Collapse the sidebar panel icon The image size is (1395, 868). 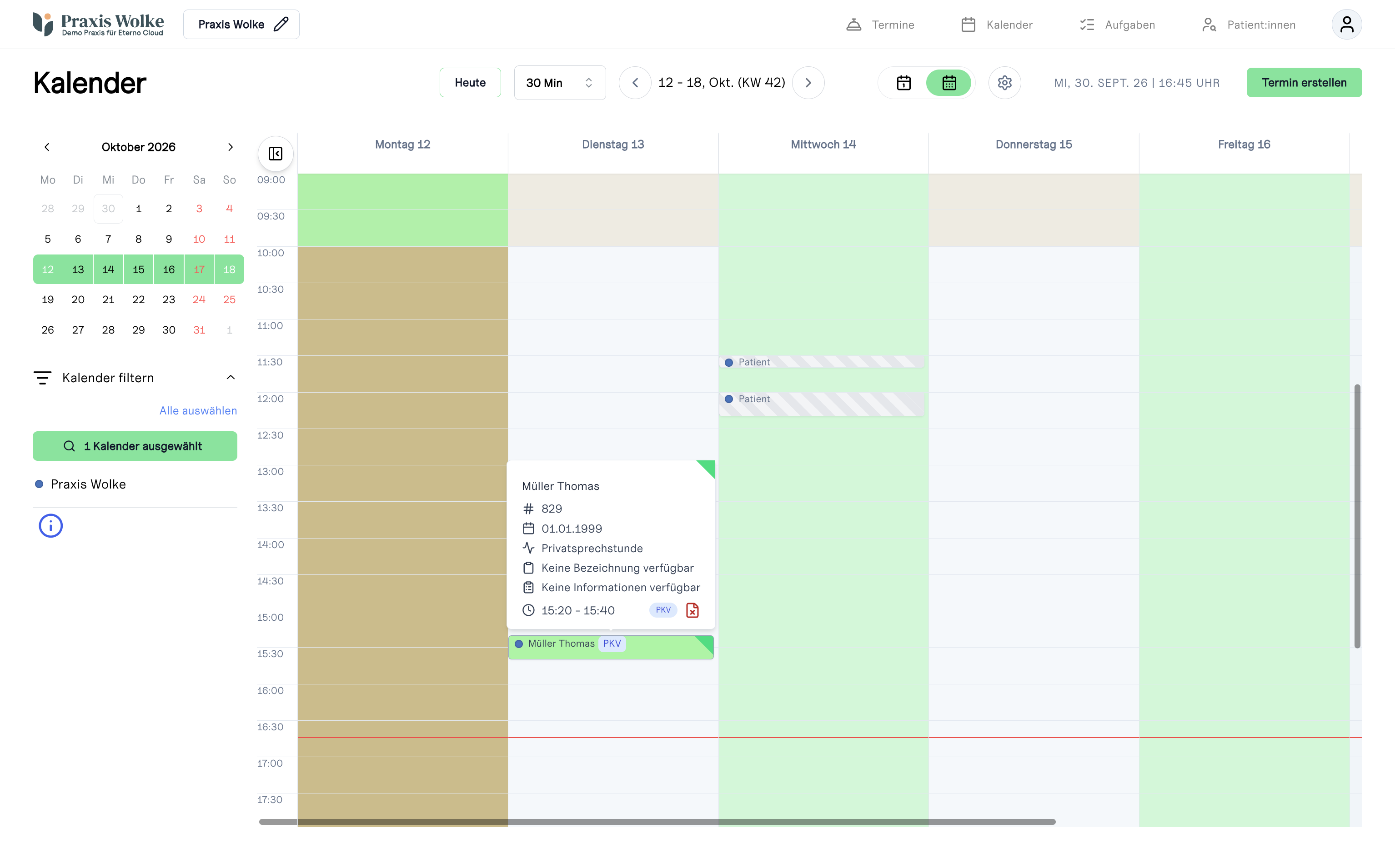276,154
